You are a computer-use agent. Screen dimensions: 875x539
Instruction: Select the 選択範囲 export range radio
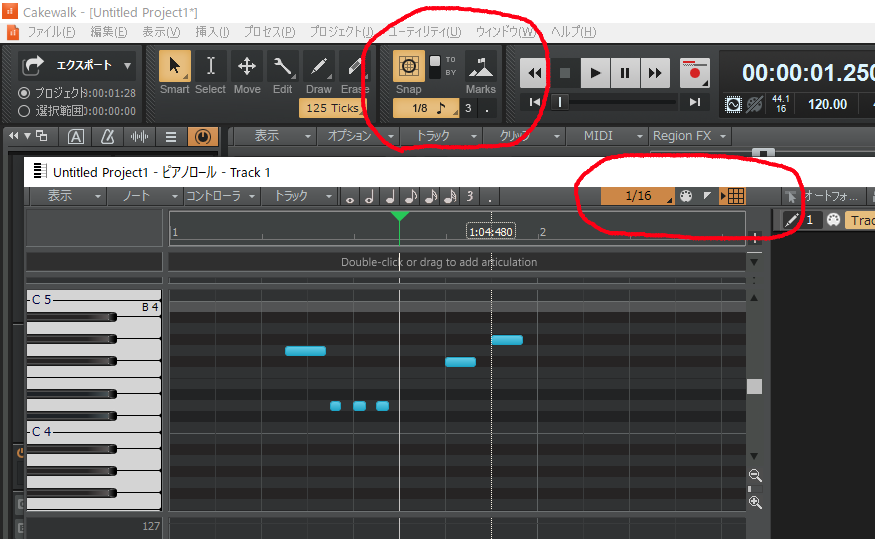pyautogui.click(x=24, y=111)
